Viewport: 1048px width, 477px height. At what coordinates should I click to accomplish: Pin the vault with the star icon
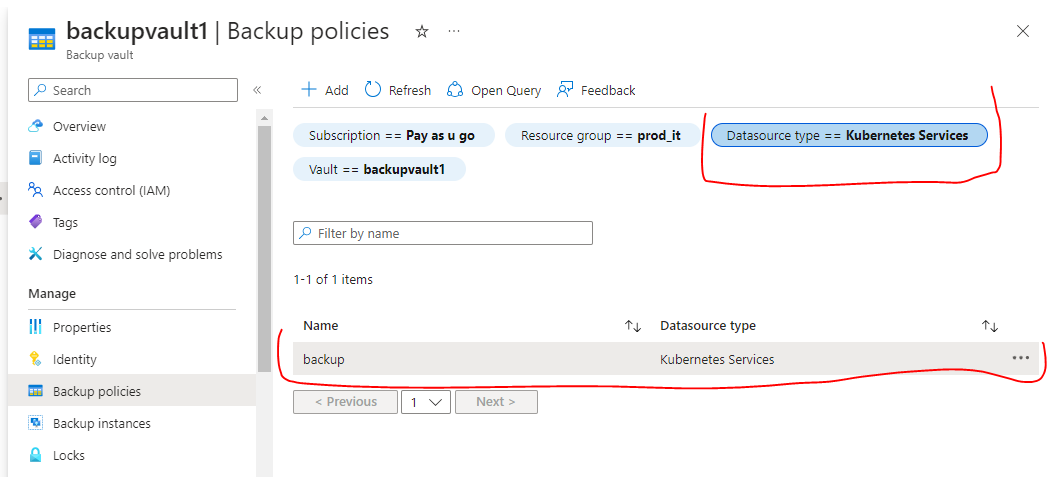pos(422,31)
